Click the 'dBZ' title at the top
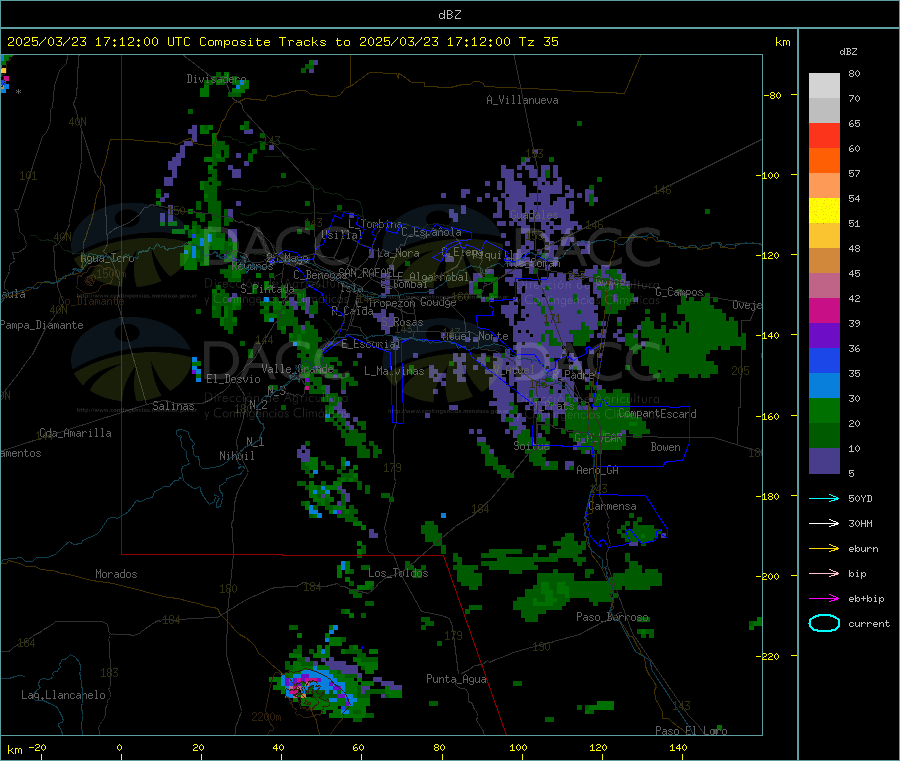 click(449, 15)
